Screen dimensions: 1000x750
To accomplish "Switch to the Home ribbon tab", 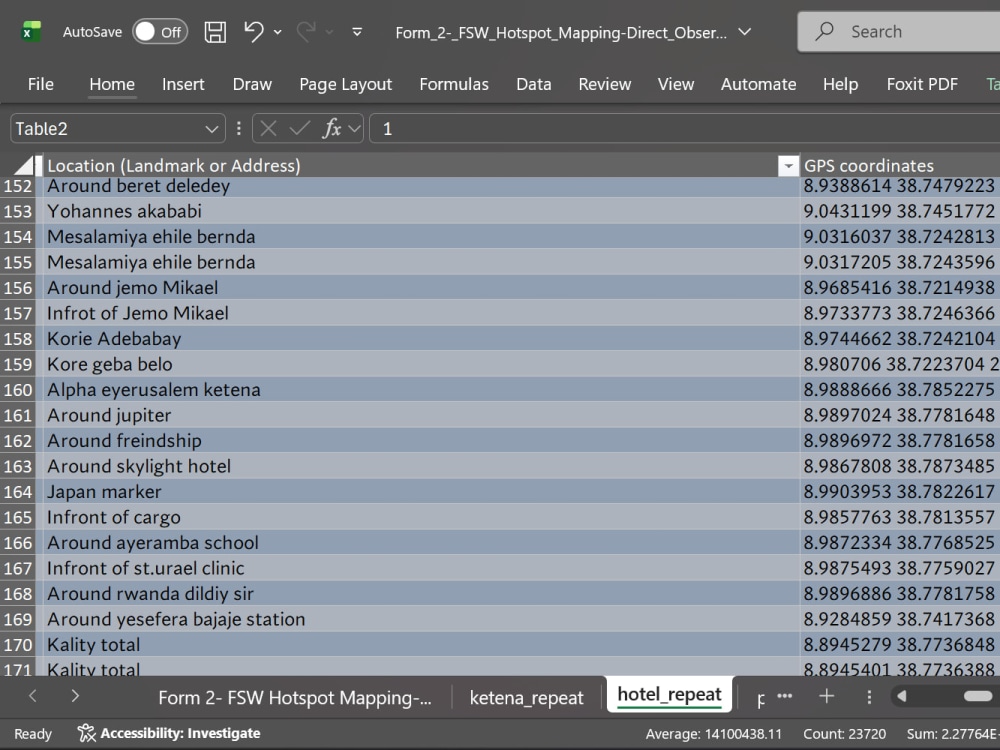I will tap(112, 84).
